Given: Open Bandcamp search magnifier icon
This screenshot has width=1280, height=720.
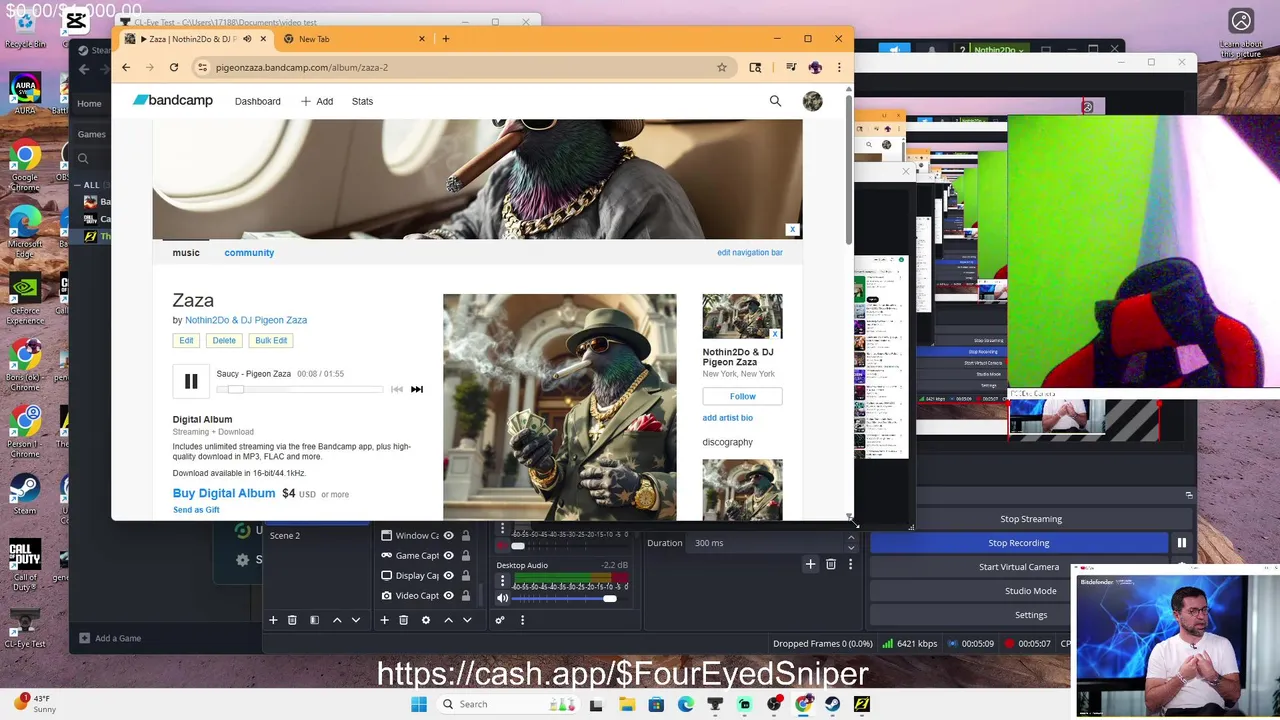Looking at the screenshot, I should tap(775, 101).
